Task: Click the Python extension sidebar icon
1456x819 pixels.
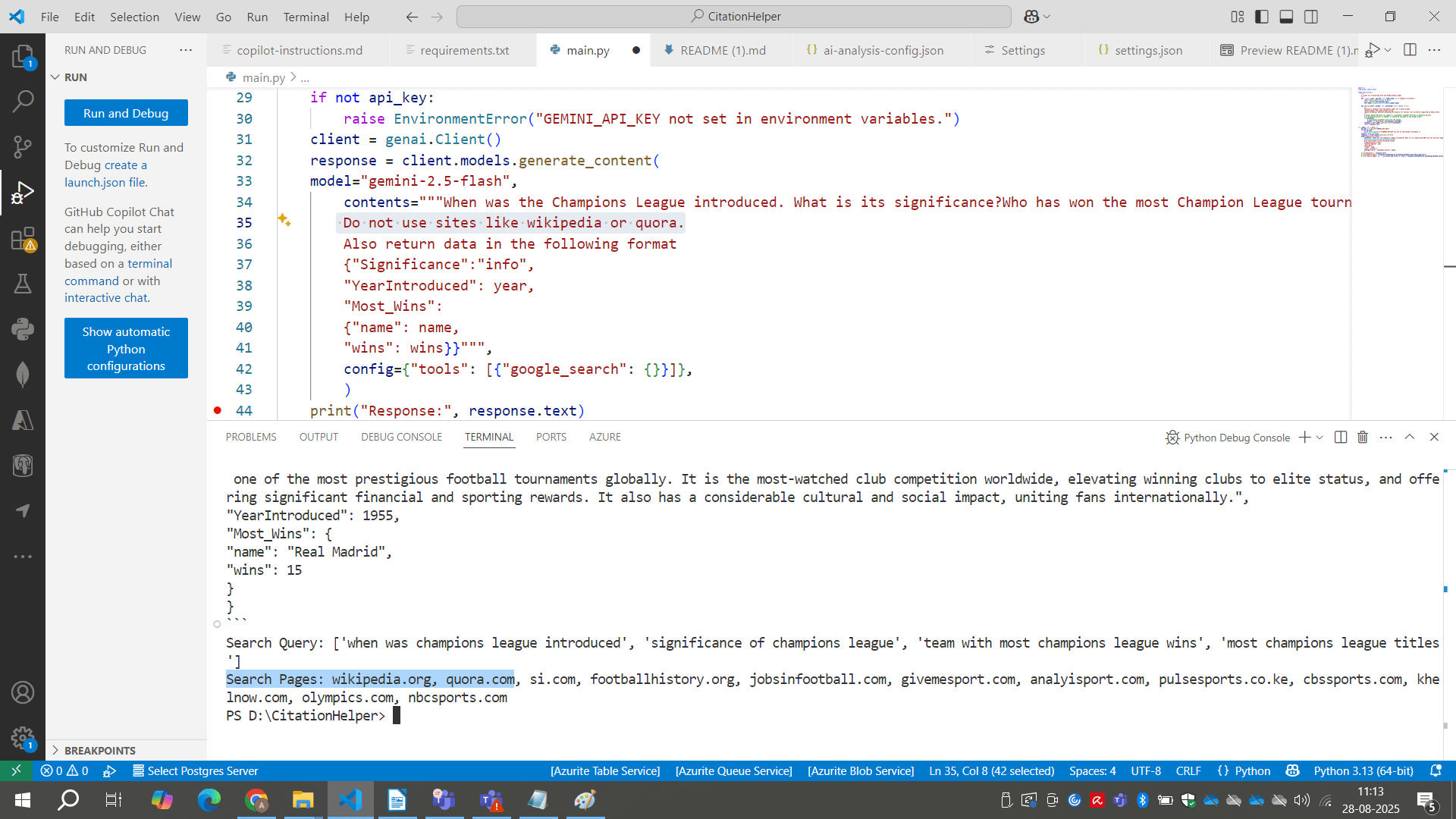Action: pyautogui.click(x=23, y=329)
